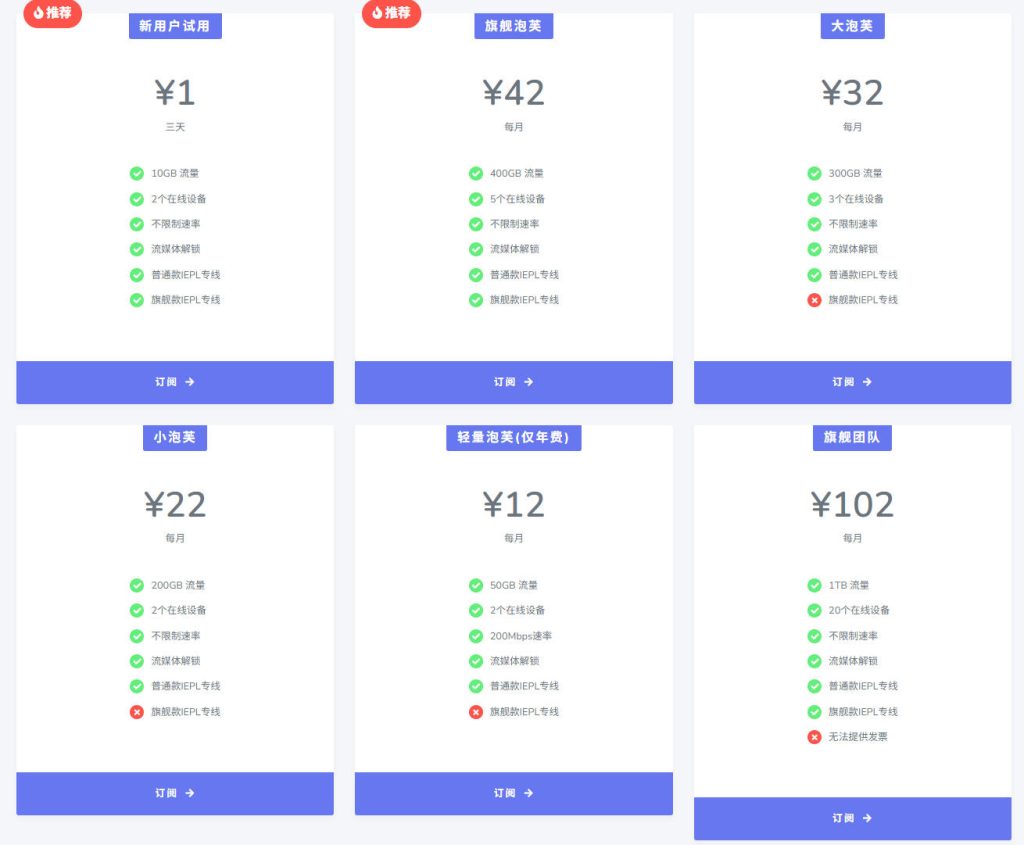Click the ¥12 price text
The height and width of the screenshot is (845, 1024).
tap(513, 504)
